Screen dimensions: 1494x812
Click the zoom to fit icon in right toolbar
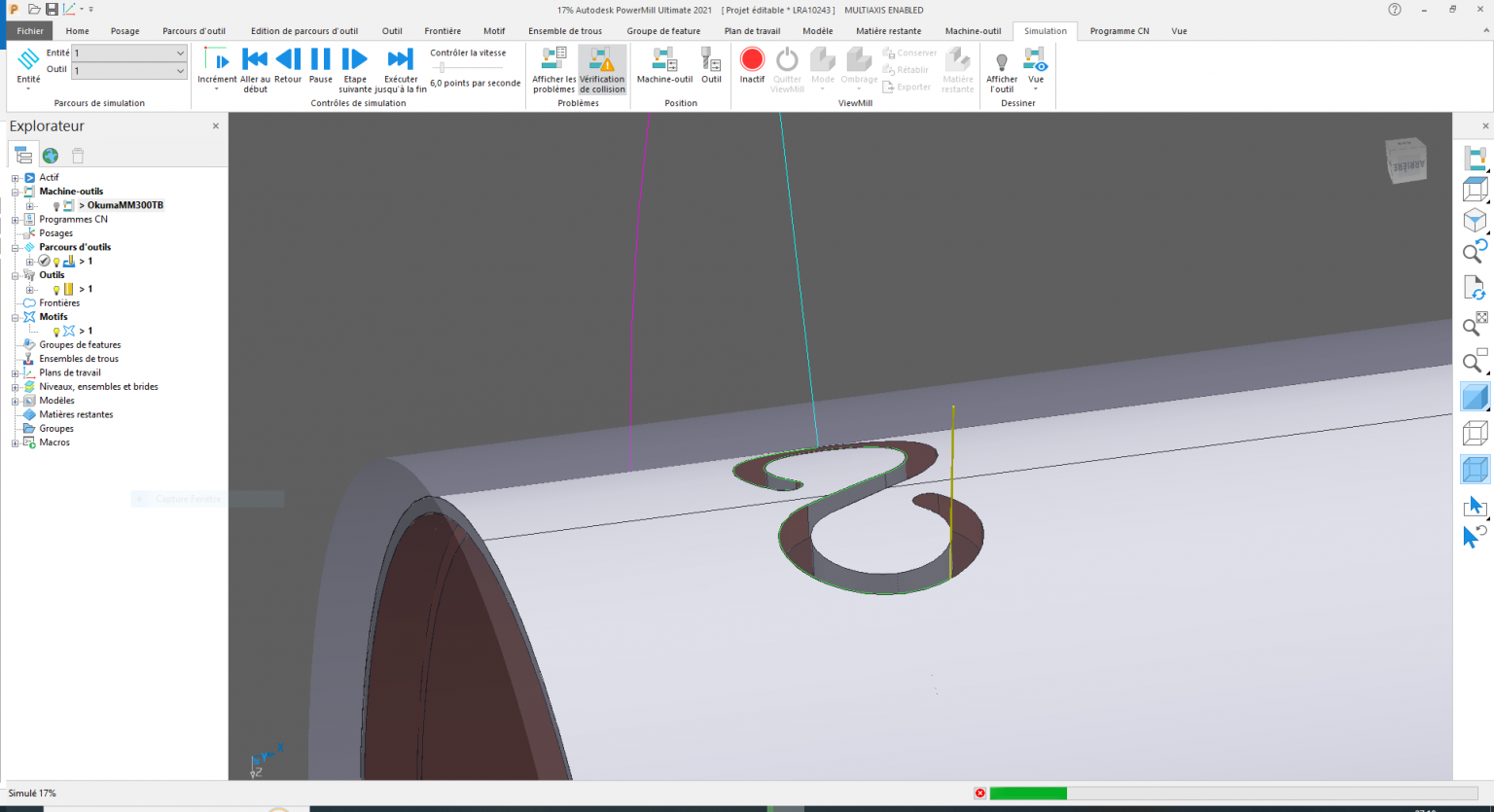[1475, 324]
